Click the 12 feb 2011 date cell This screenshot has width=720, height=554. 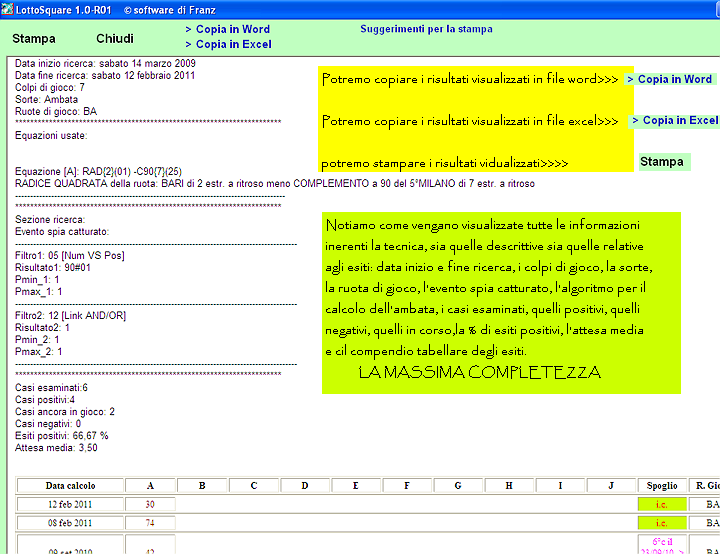pos(70,504)
